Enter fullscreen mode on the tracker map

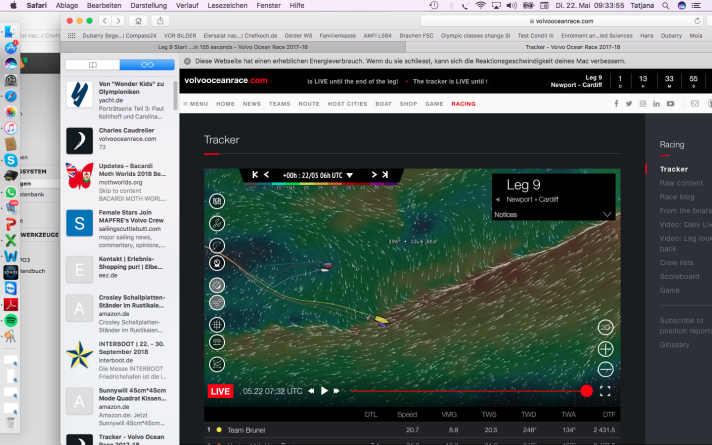coord(605,391)
